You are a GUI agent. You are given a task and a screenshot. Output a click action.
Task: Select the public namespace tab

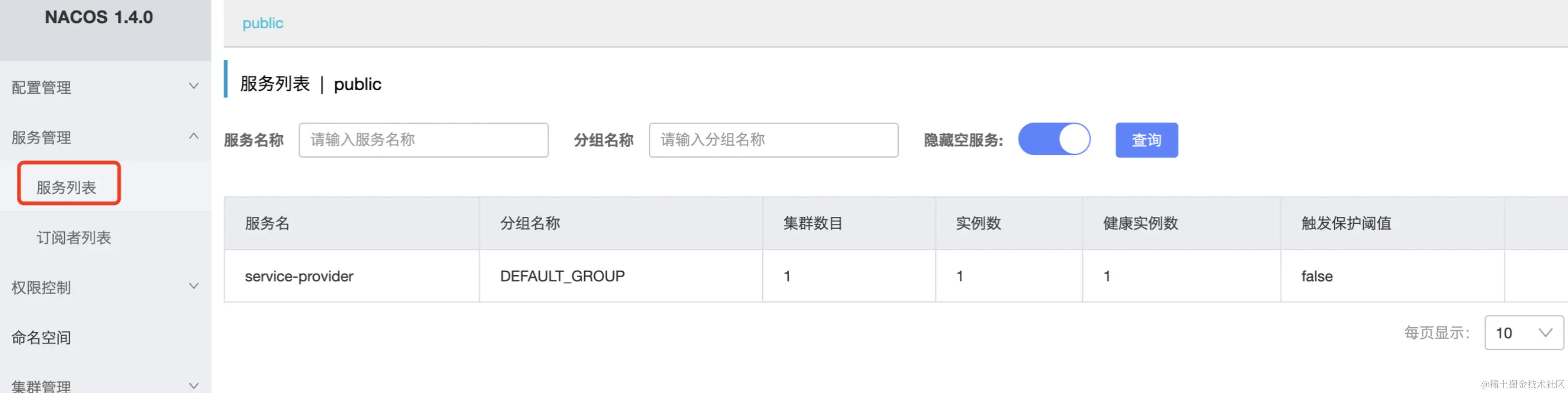point(262,23)
